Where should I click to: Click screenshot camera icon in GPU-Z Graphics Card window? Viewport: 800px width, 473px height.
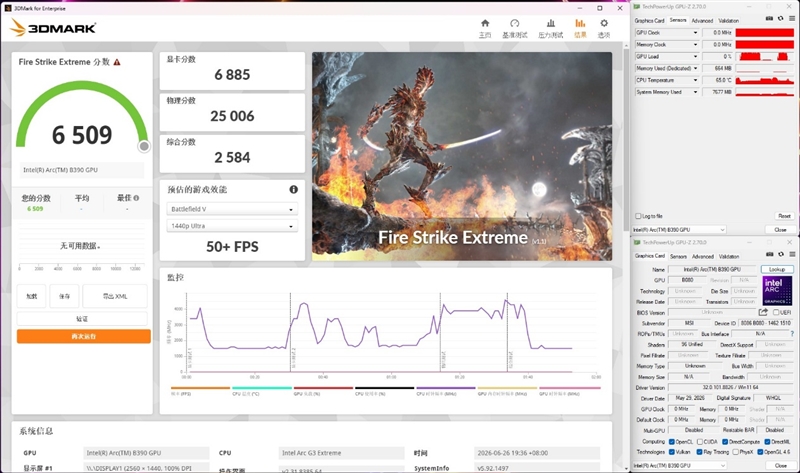(x=769, y=254)
